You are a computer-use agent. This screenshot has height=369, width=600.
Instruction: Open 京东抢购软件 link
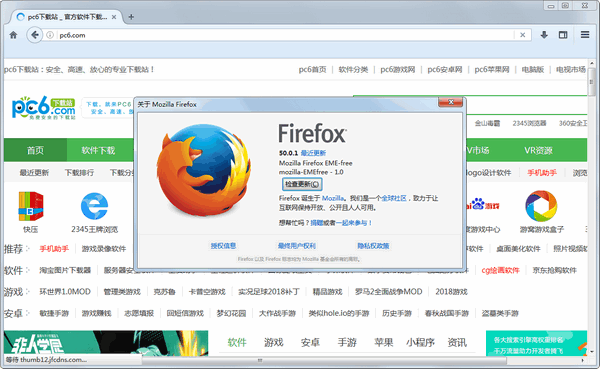pos(554,270)
